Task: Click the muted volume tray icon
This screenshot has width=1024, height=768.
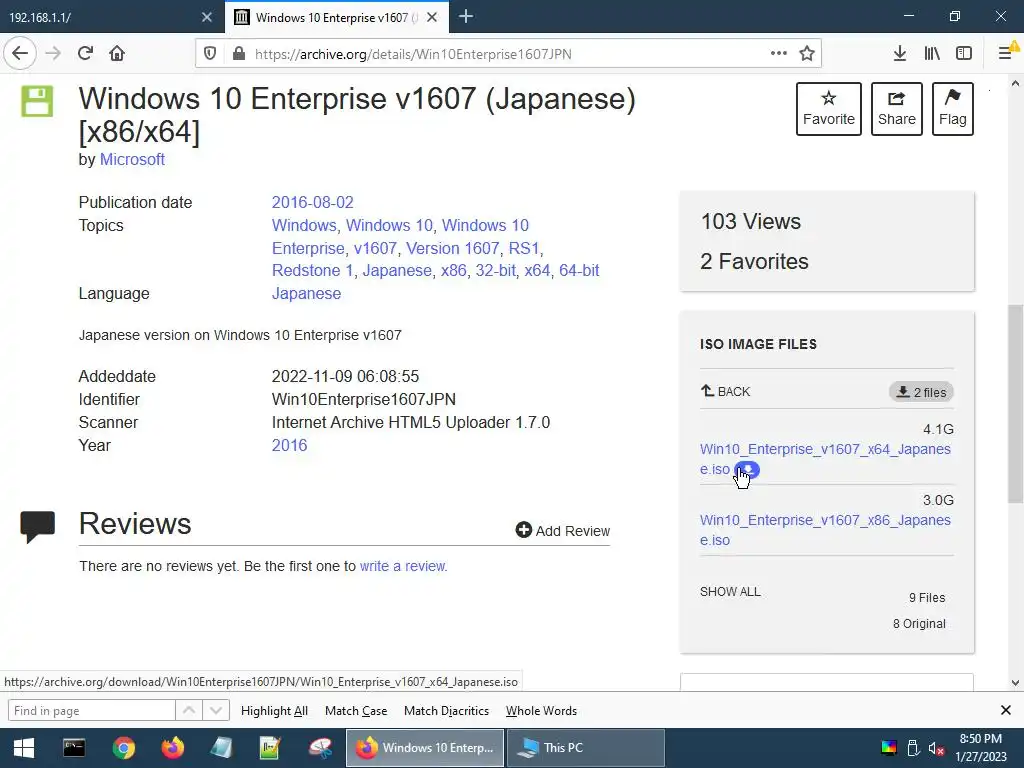Action: point(936,748)
